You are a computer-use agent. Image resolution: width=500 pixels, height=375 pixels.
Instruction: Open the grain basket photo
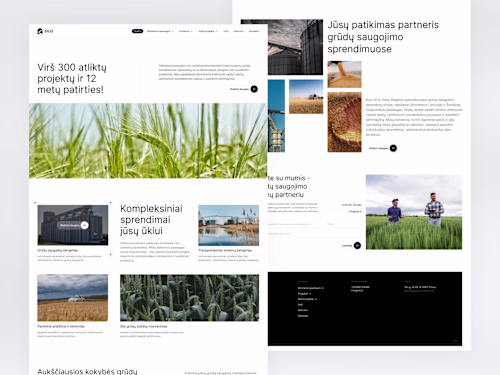344,122
